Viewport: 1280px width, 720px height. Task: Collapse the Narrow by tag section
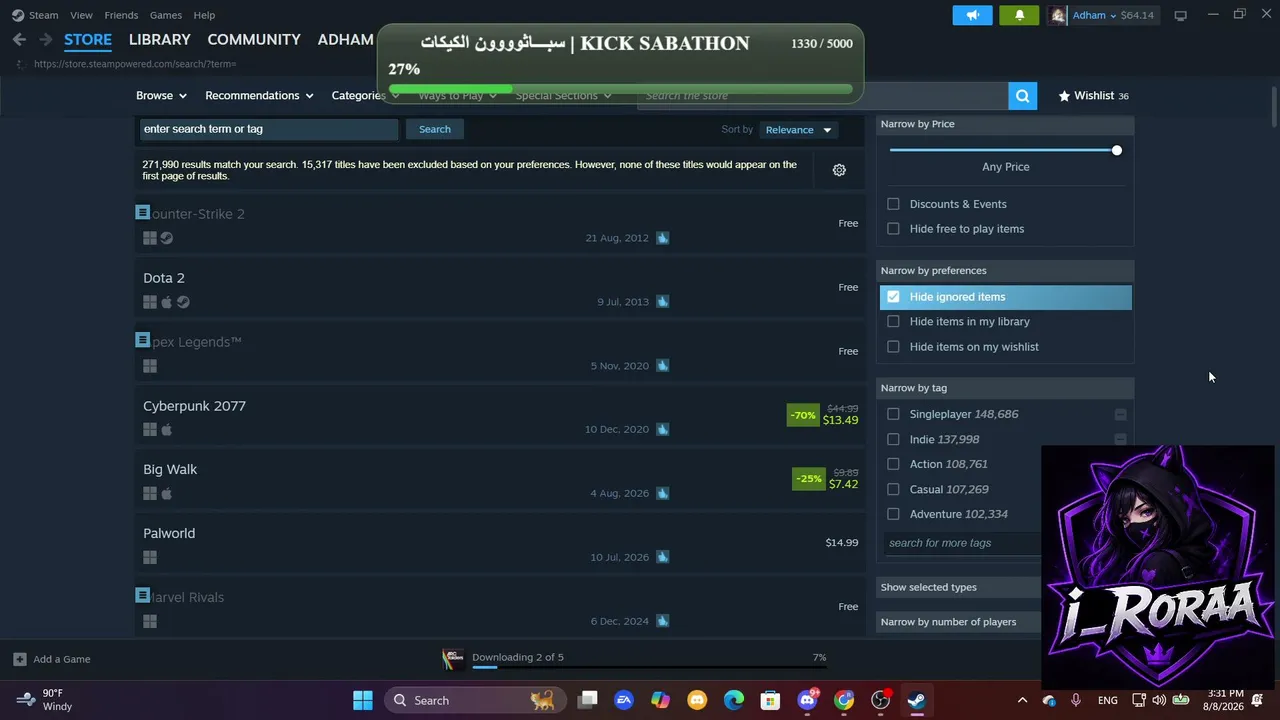coord(1005,388)
